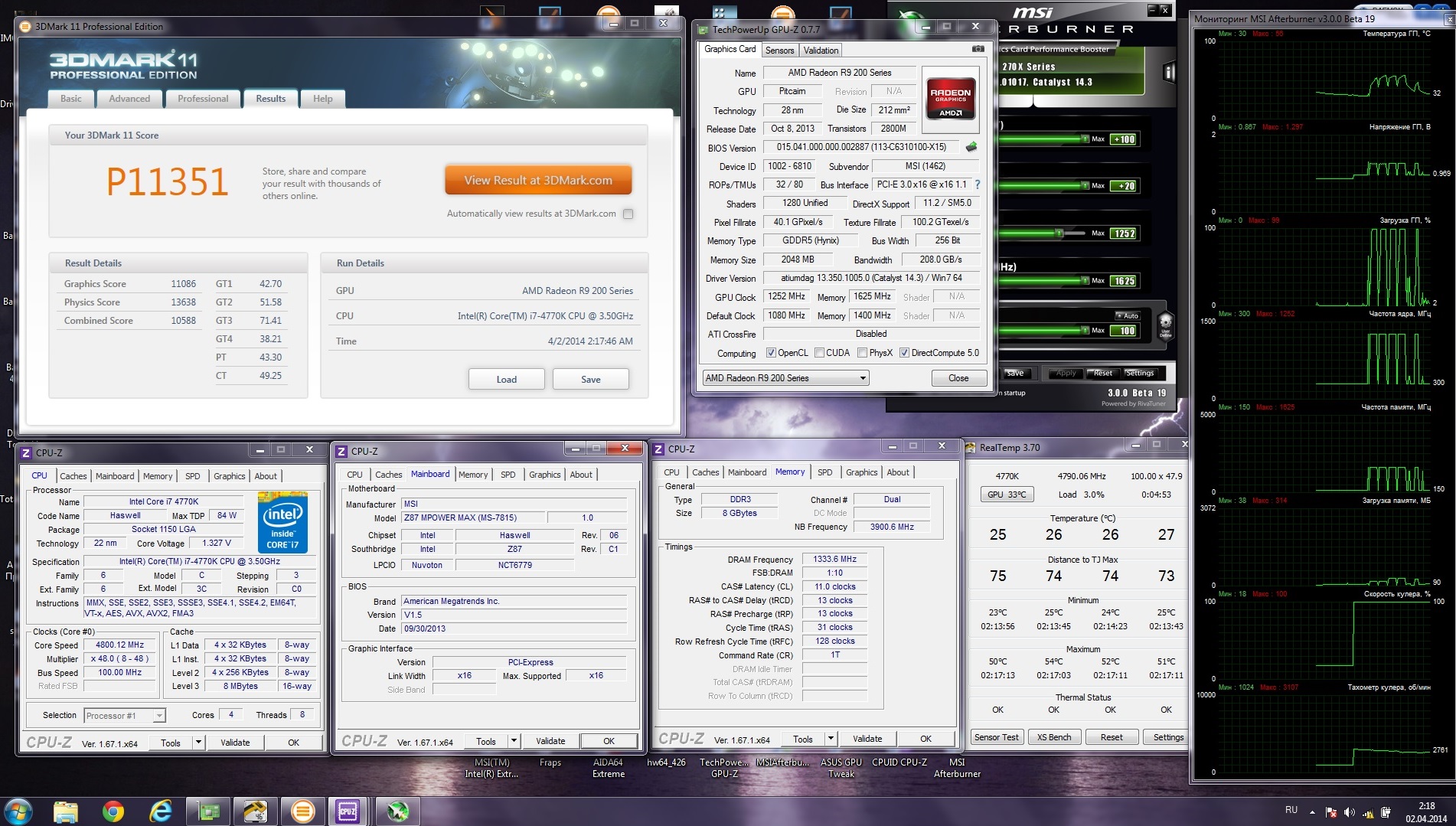The image size is (1456, 826).
Task: Click the BIOS save chip icon in GPU-Z
Action: [x=971, y=147]
